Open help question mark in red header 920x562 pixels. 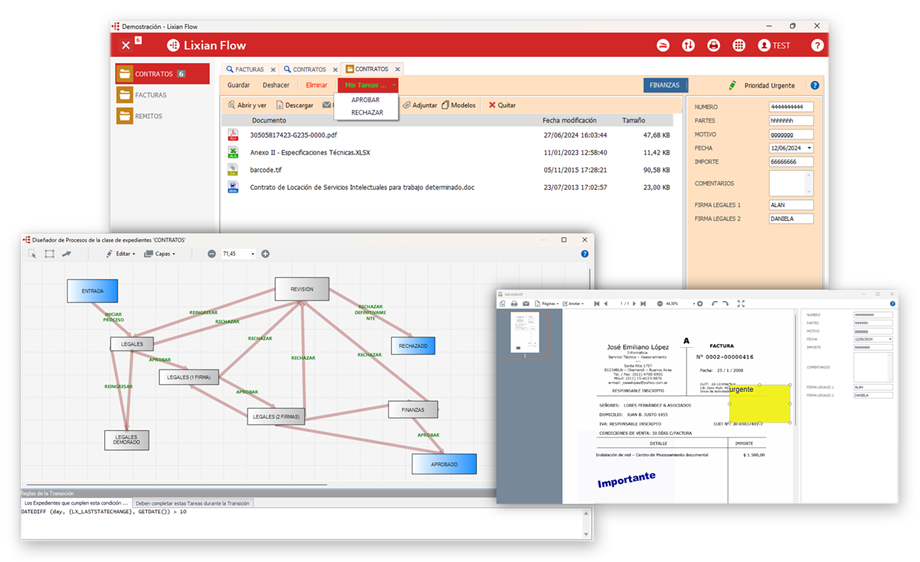click(x=817, y=45)
